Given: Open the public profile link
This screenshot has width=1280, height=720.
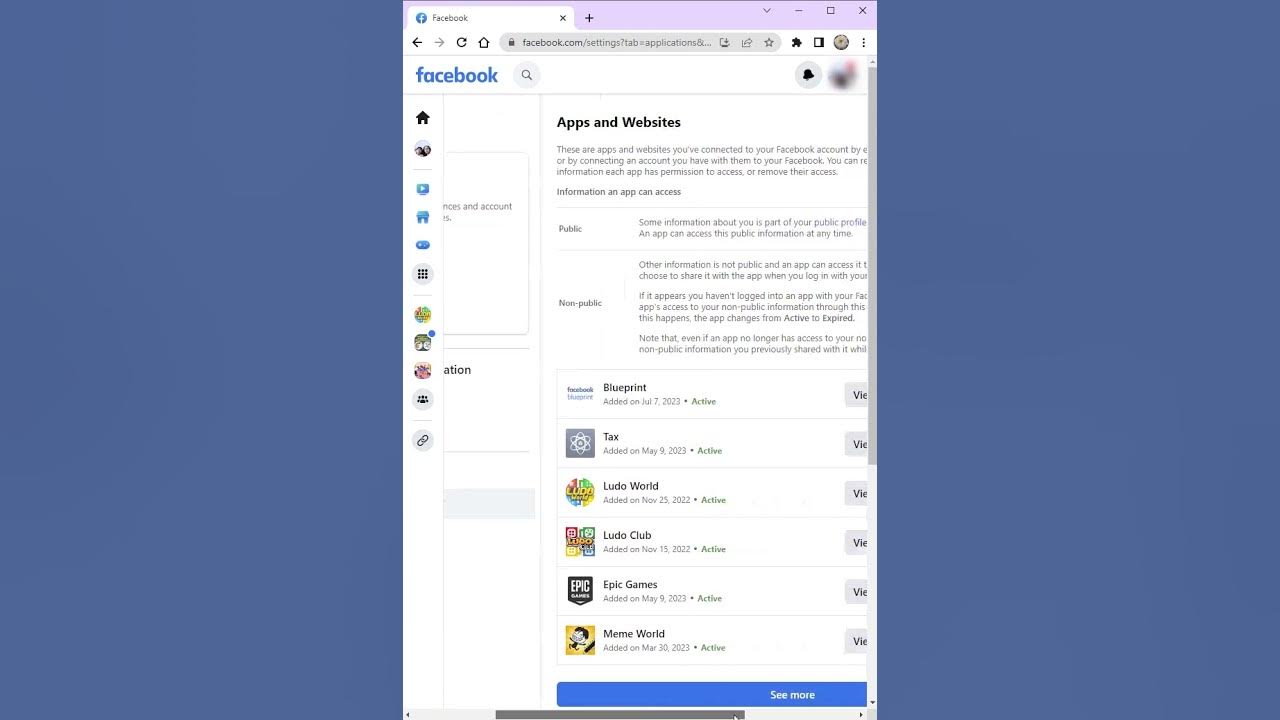Looking at the screenshot, I should click(x=840, y=222).
